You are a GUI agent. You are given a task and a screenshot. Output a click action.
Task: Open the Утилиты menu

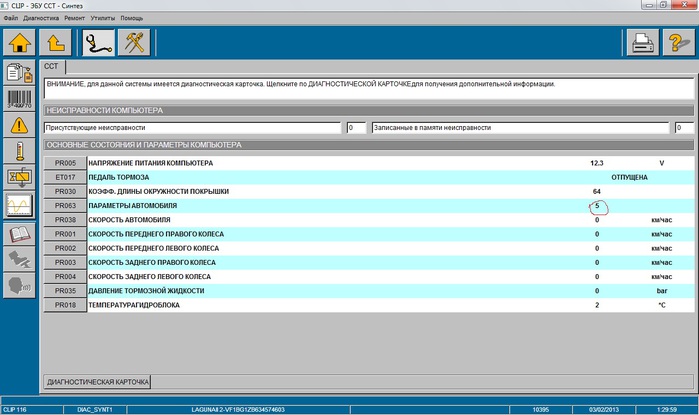coord(103,18)
